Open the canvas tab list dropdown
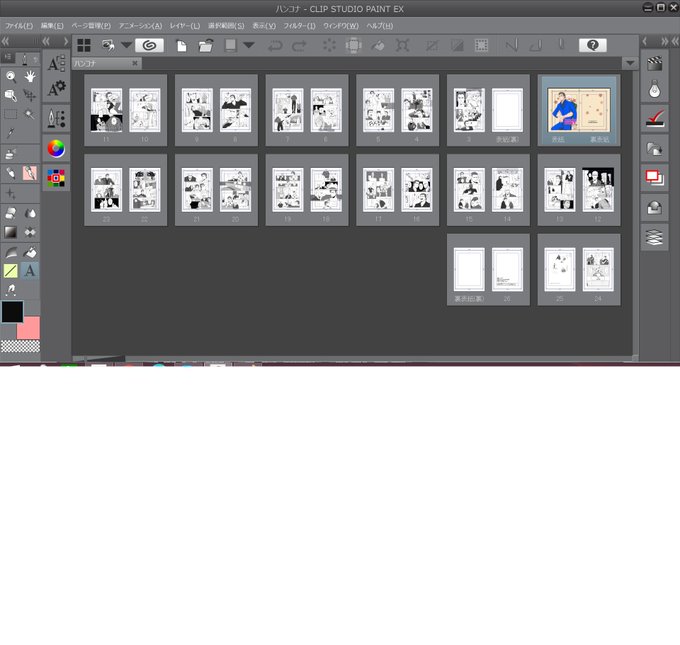The height and width of the screenshot is (645, 680). click(630, 63)
